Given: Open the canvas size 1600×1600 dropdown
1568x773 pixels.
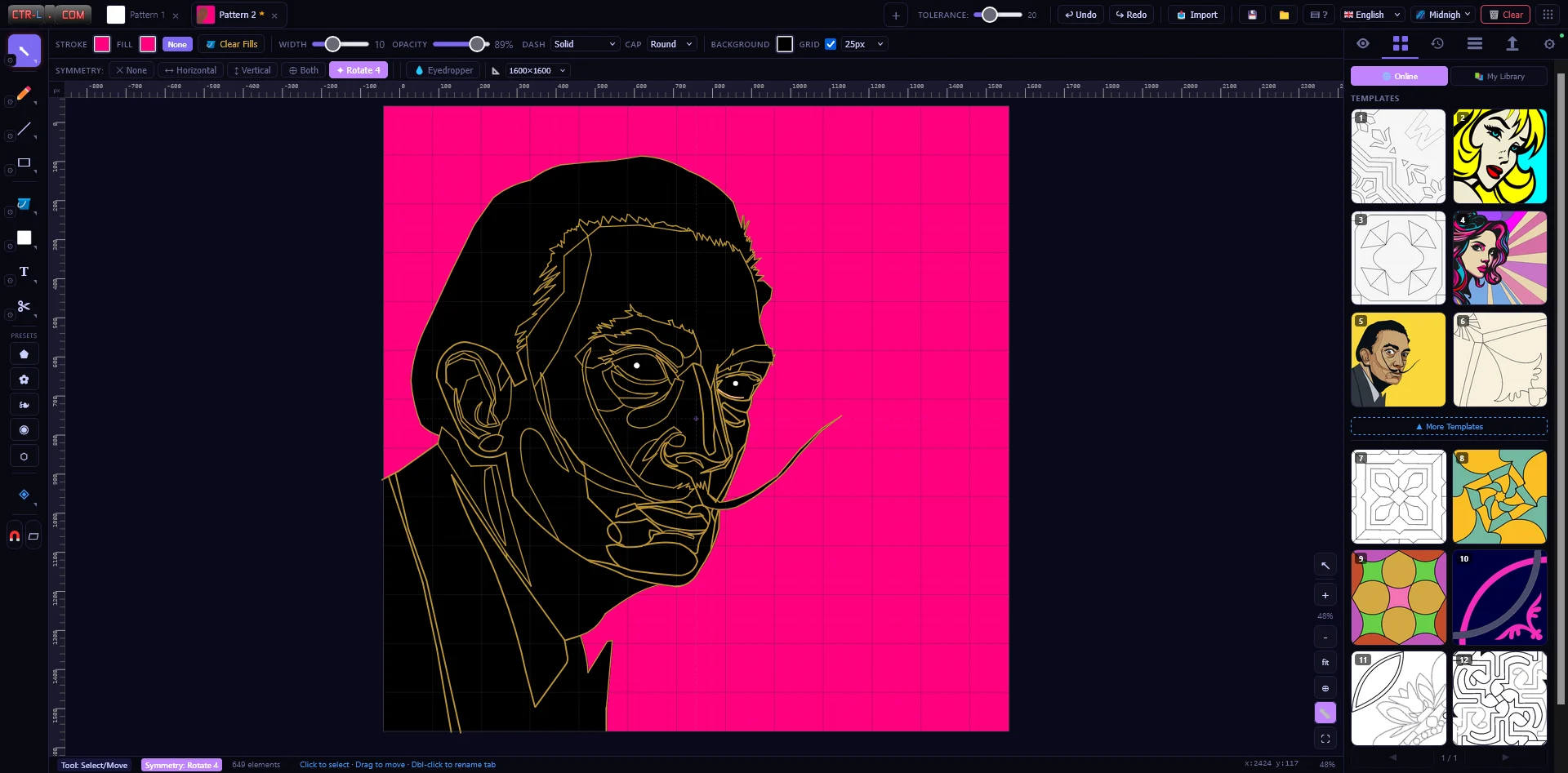Looking at the screenshot, I should click(537, 70).
